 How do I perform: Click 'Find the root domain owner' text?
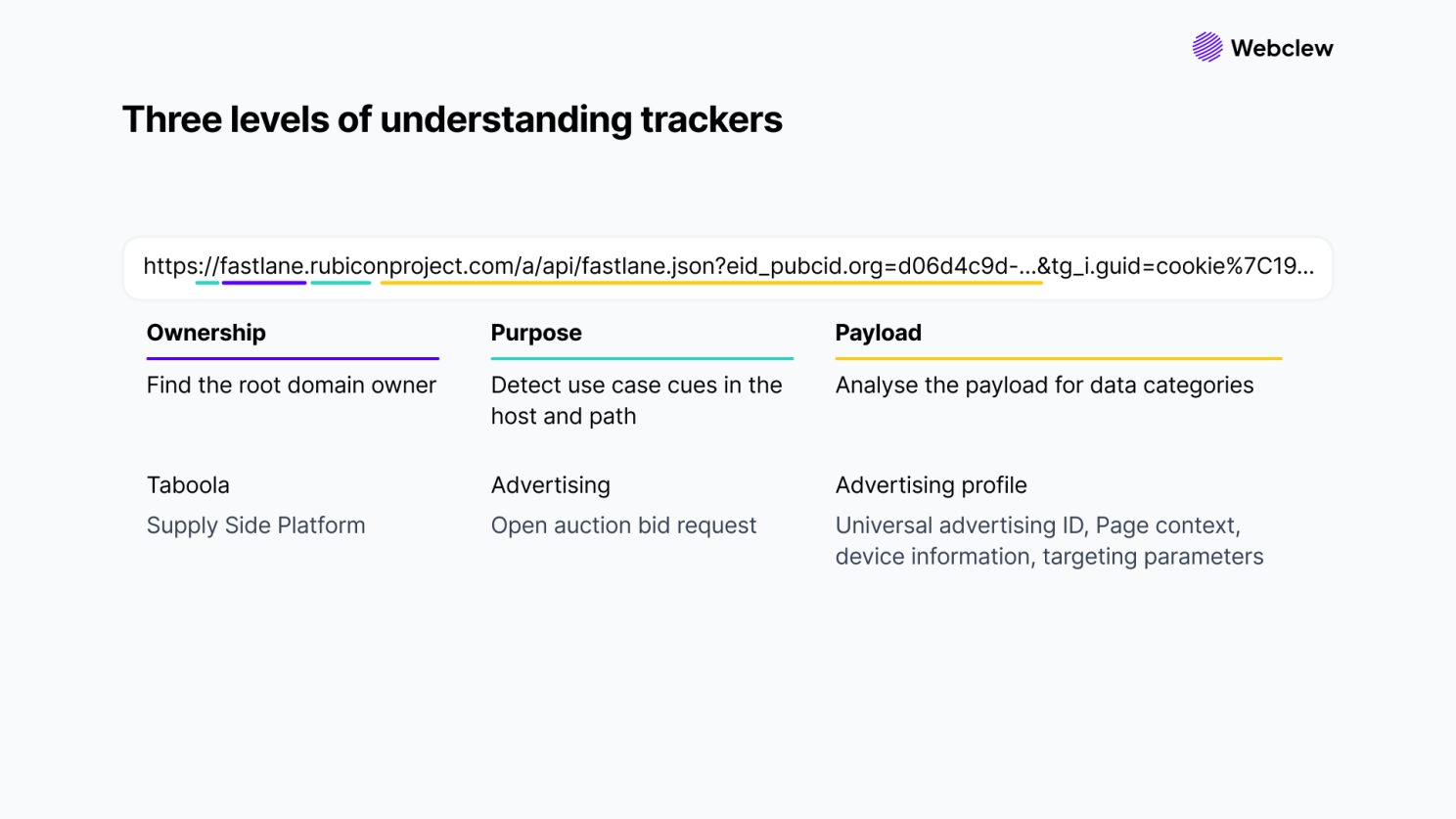[x=292, y=385]
